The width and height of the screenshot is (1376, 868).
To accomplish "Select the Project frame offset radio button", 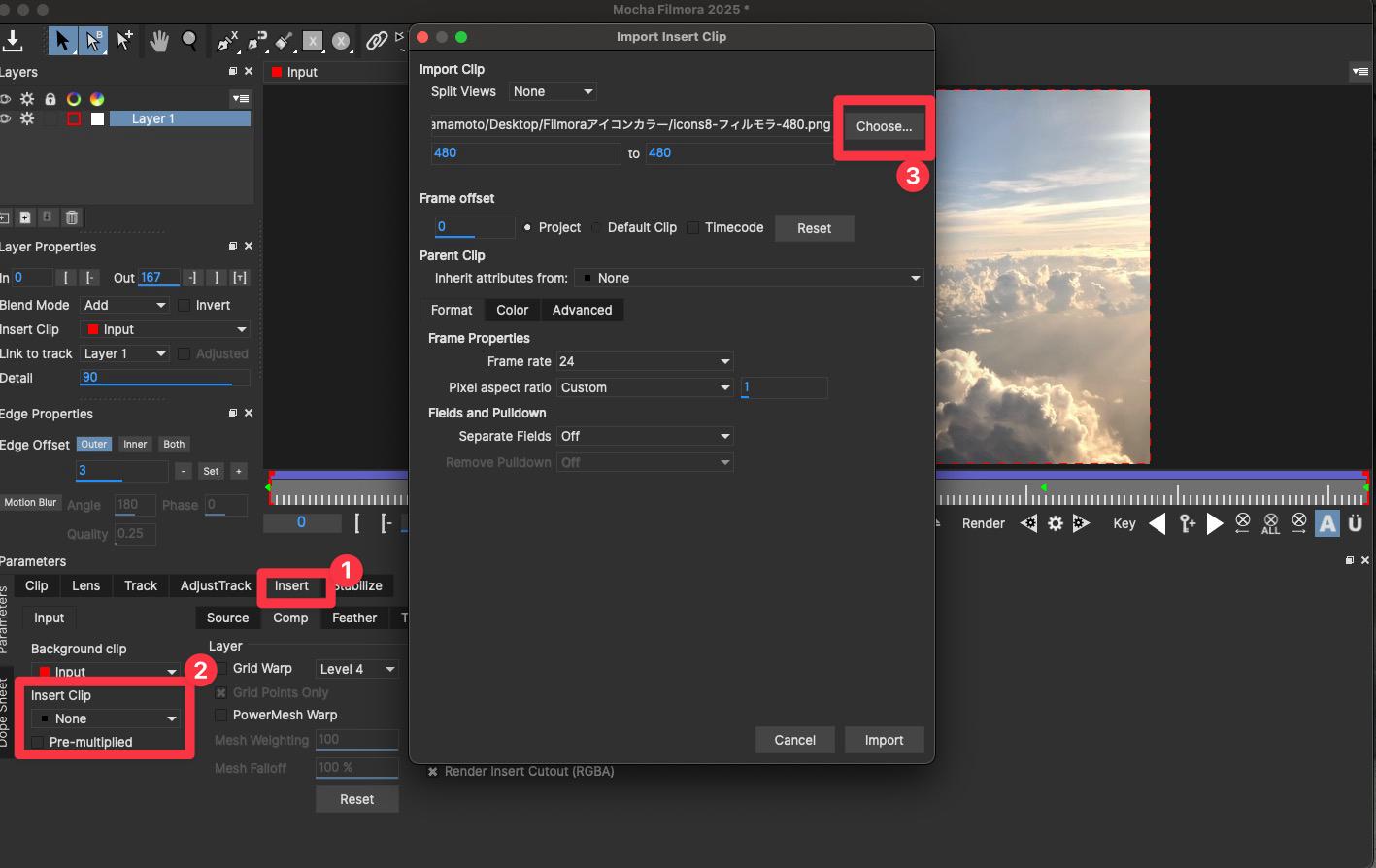I will tap(527, 227).
